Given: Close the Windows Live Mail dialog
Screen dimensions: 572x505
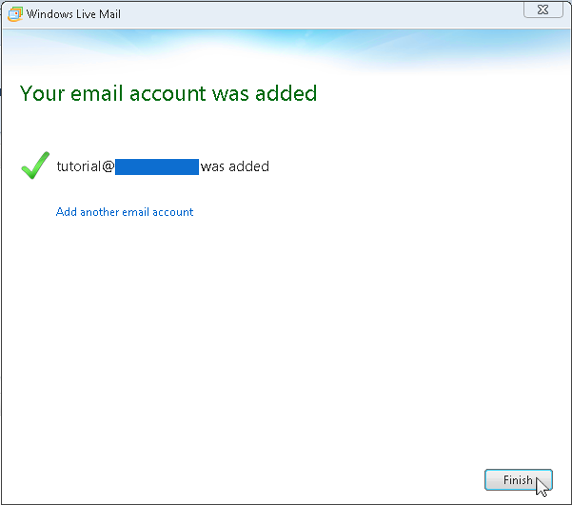Looking at the screenshot, I should pyautogui.click(x=543, y=9).
